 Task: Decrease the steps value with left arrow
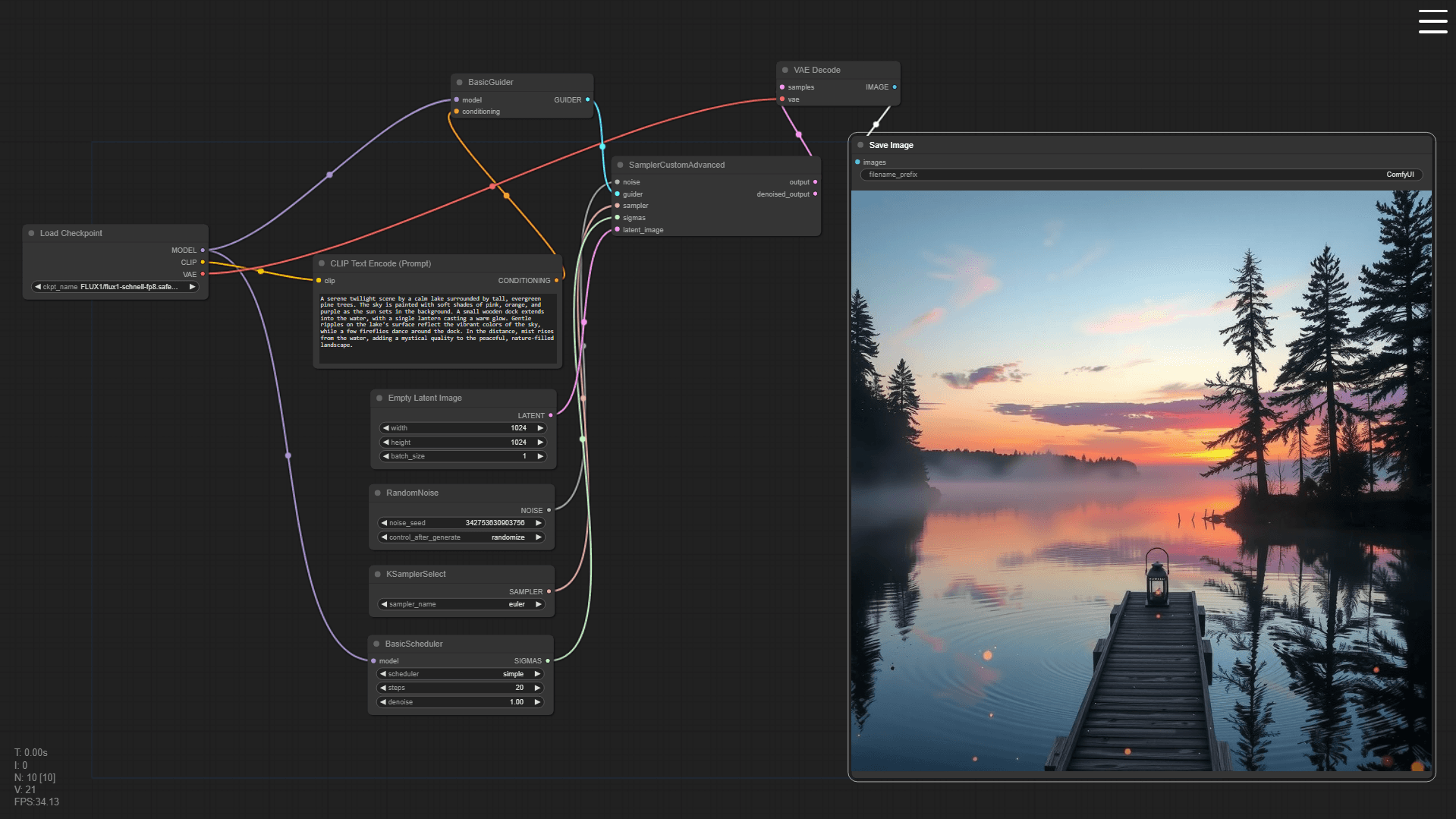click(383, 688)
